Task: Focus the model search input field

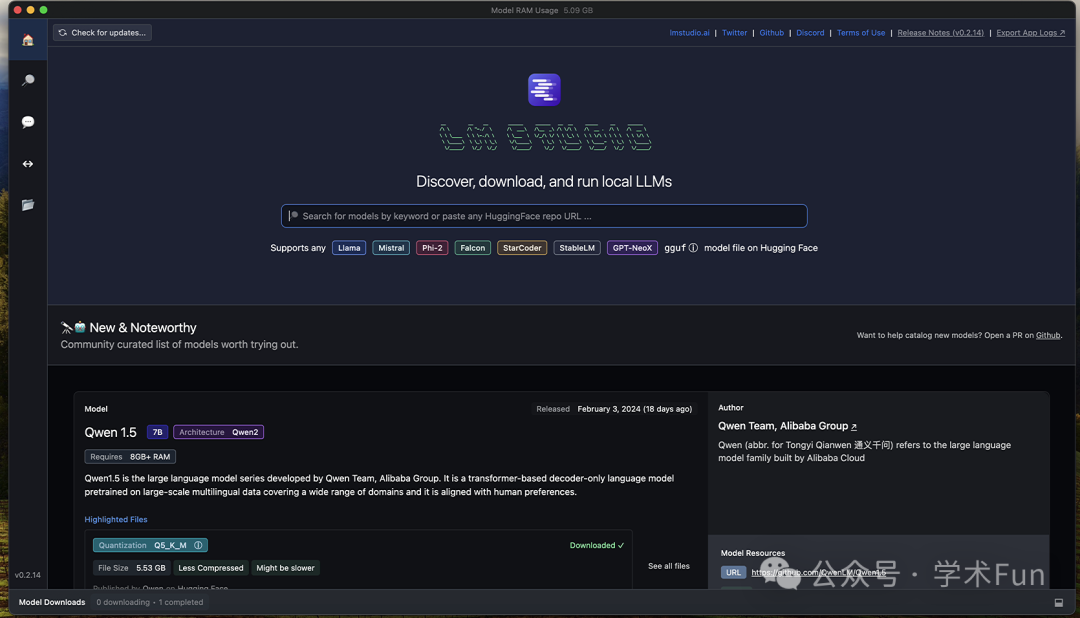Action: 544,216
